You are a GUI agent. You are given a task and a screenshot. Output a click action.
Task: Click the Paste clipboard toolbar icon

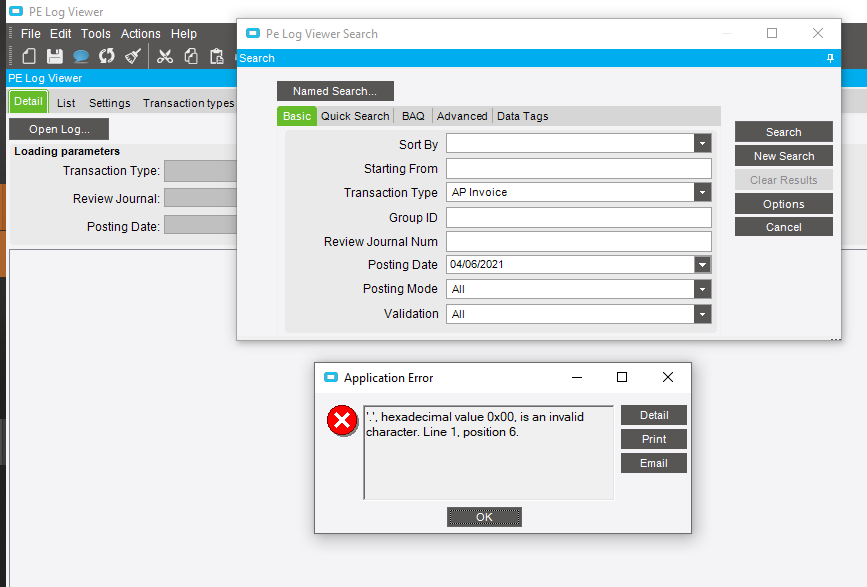tap(217, 56)
